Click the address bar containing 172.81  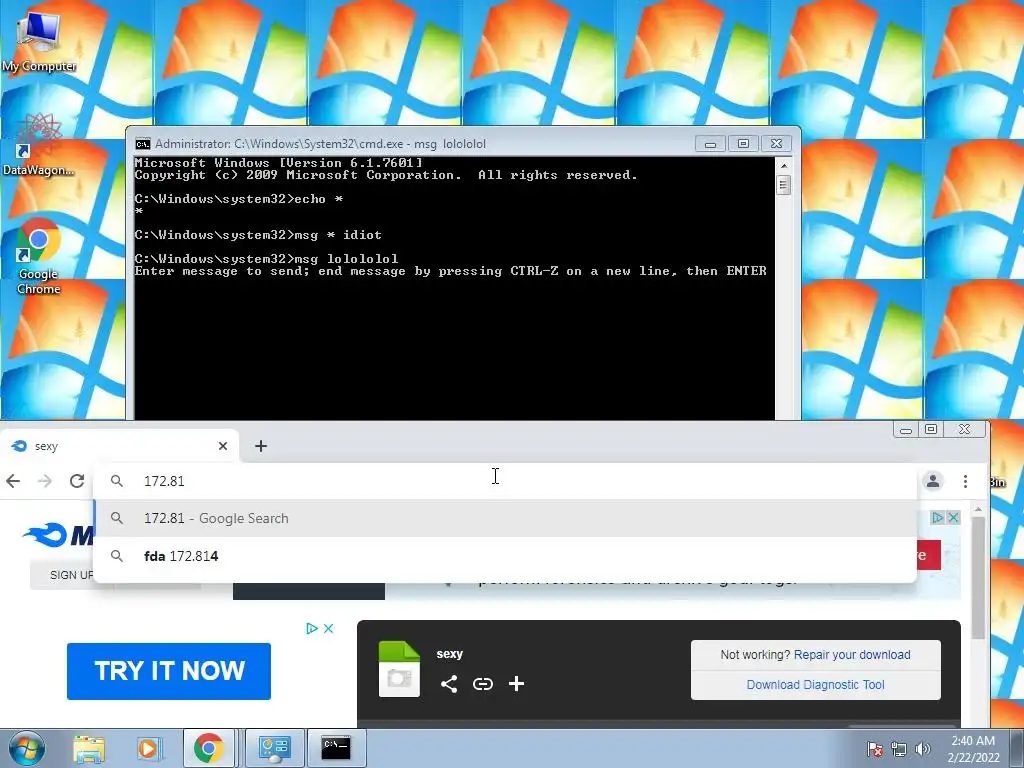(x=505, y=481)
